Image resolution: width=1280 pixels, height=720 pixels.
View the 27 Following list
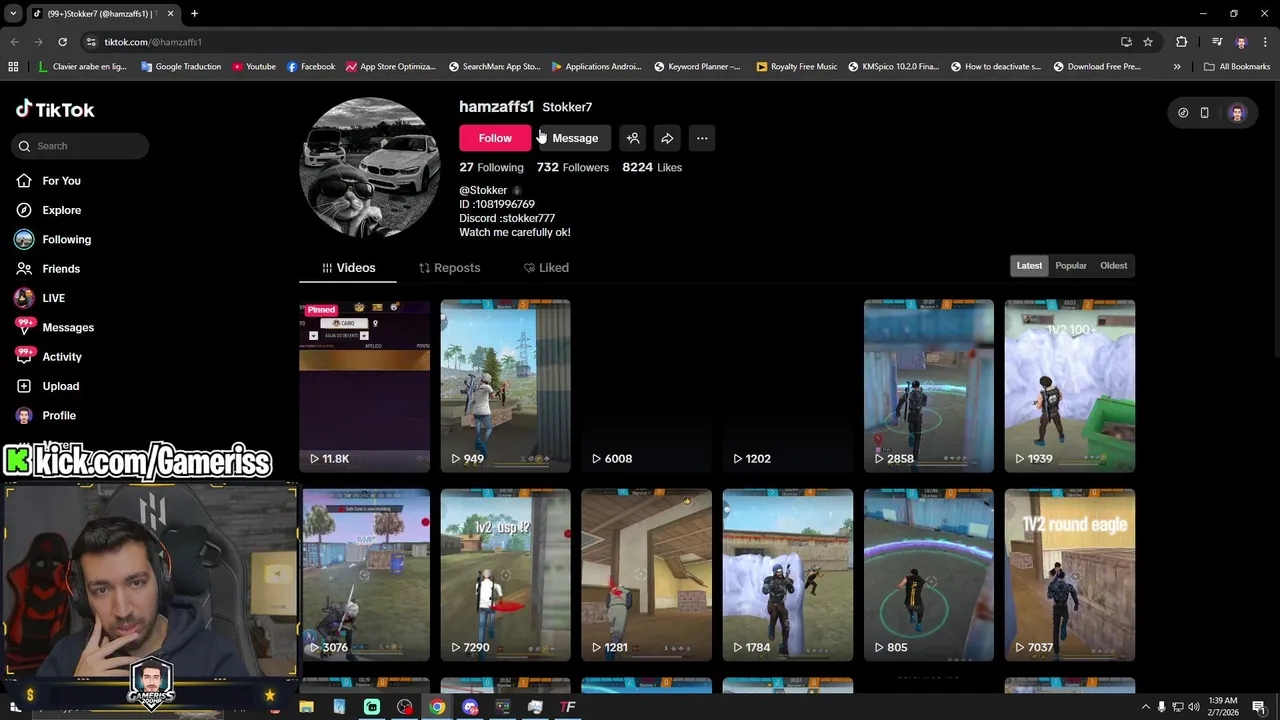point(491,167)
